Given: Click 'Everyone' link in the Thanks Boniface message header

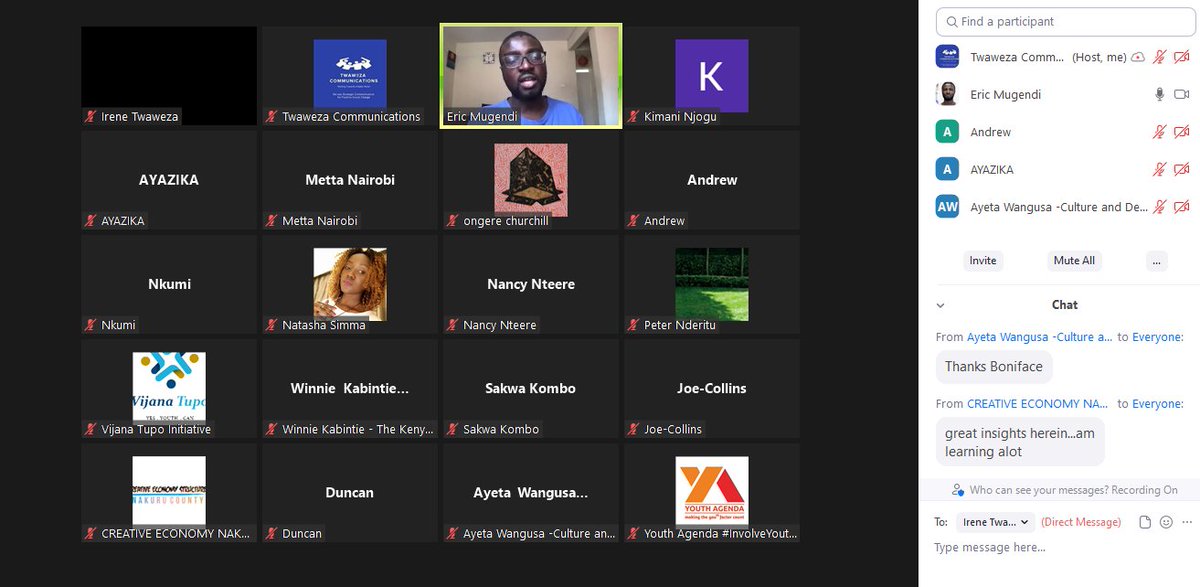Looking at the screenshot, I should pos(1157,337).
